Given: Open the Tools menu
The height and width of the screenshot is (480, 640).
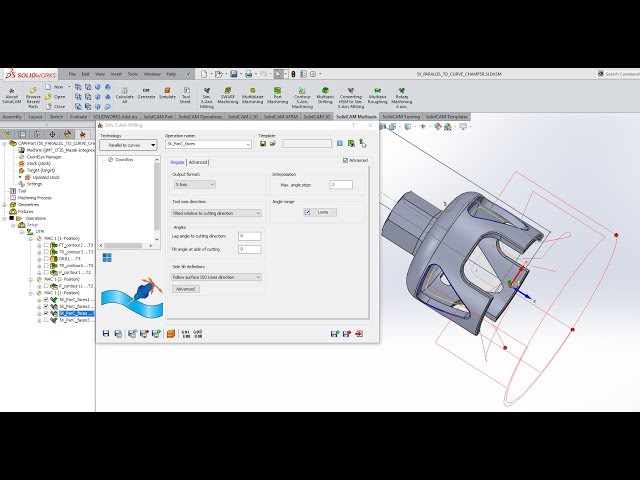Looking at the screenshot, I should (133, 74).
